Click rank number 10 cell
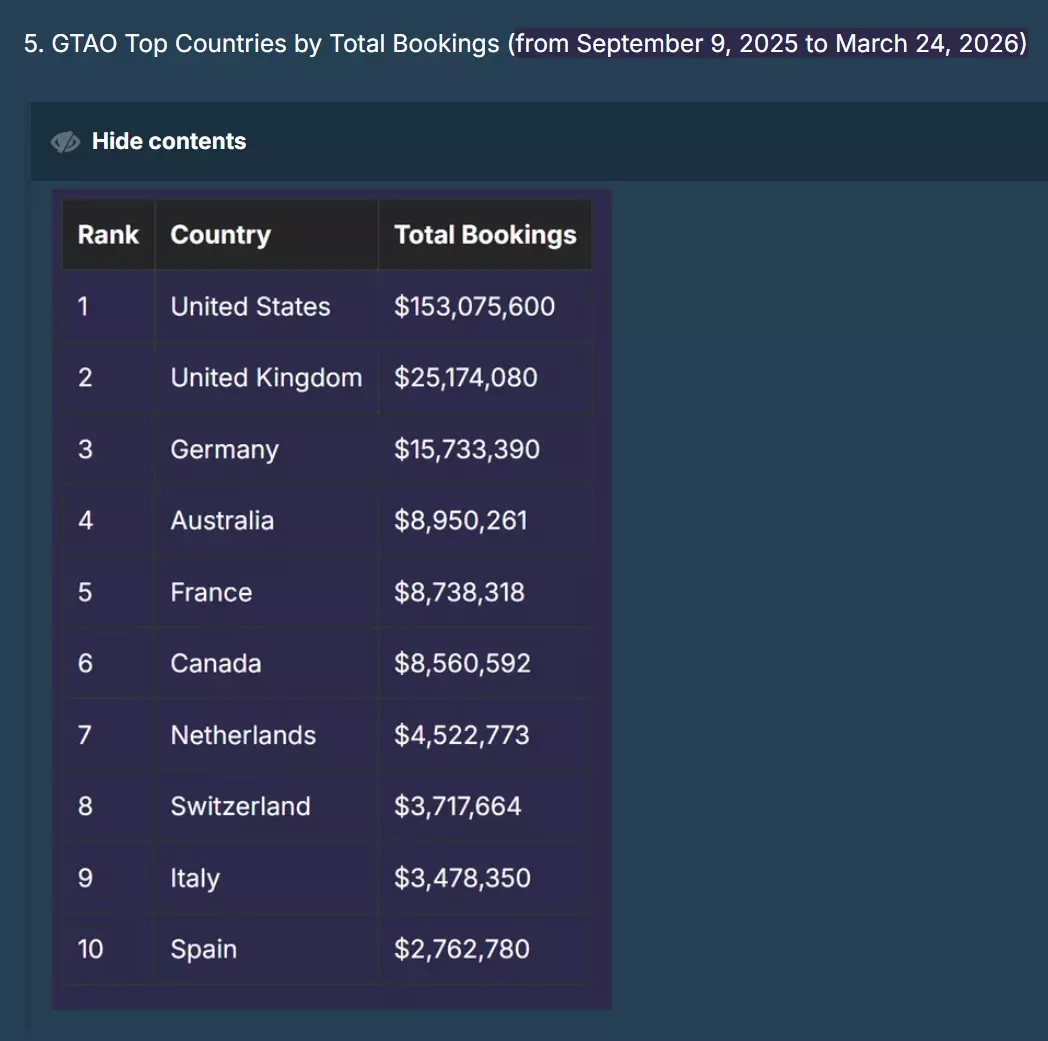 pos(90,949)
